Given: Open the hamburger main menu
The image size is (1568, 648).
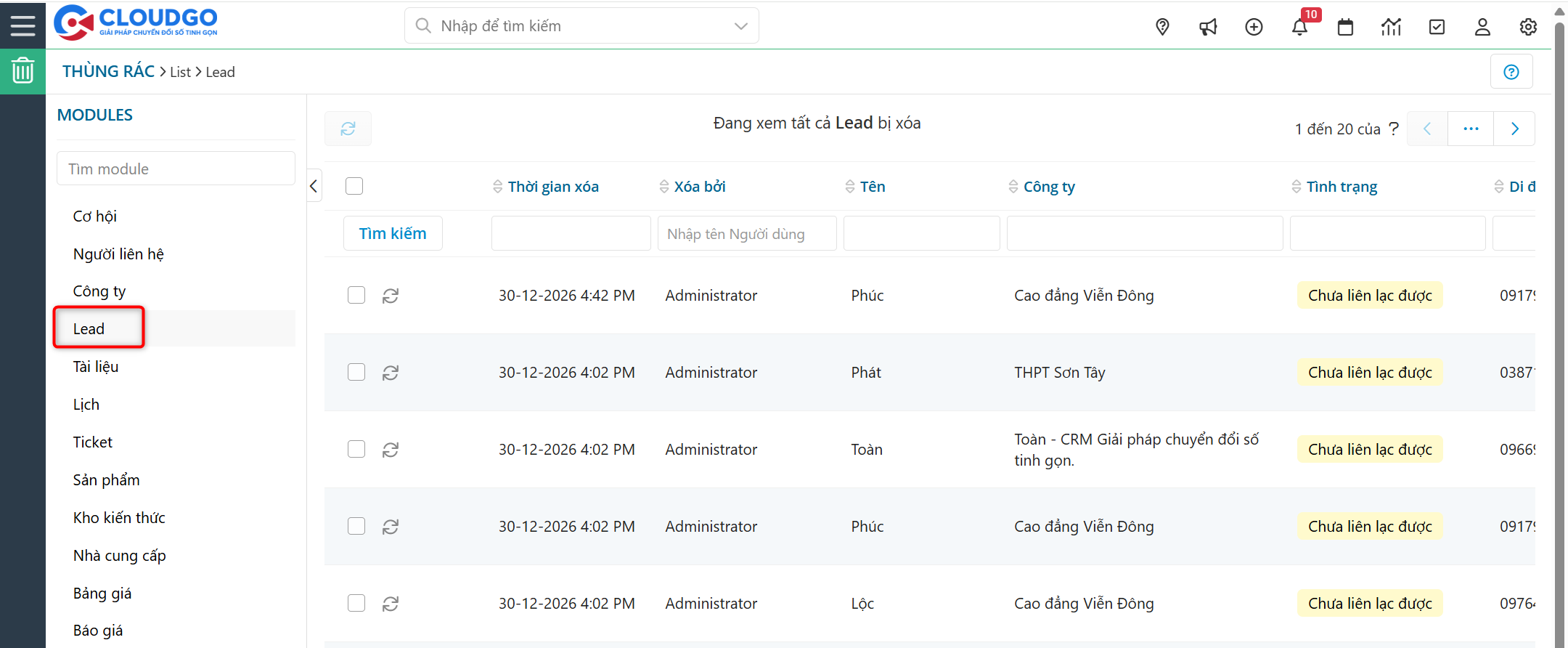Looking at the screenshot, I should click(23, 25).
